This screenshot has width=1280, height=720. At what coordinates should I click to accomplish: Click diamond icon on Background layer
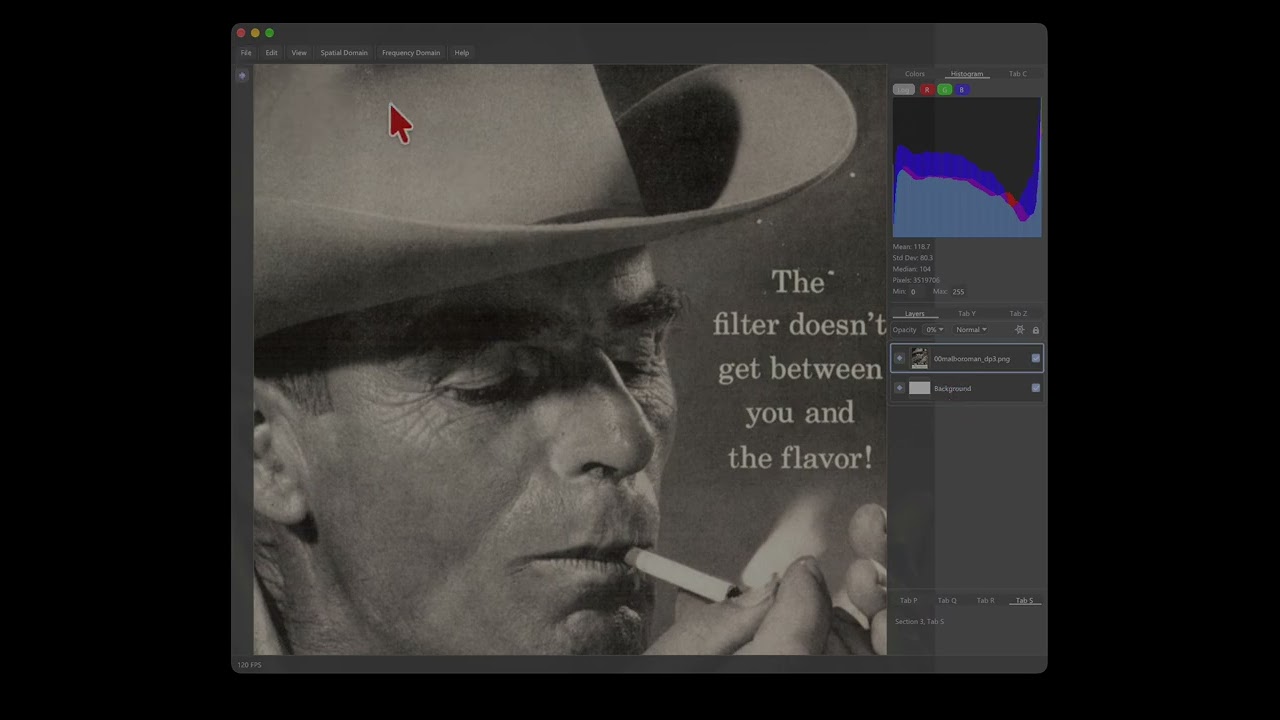tap(900, 388)
